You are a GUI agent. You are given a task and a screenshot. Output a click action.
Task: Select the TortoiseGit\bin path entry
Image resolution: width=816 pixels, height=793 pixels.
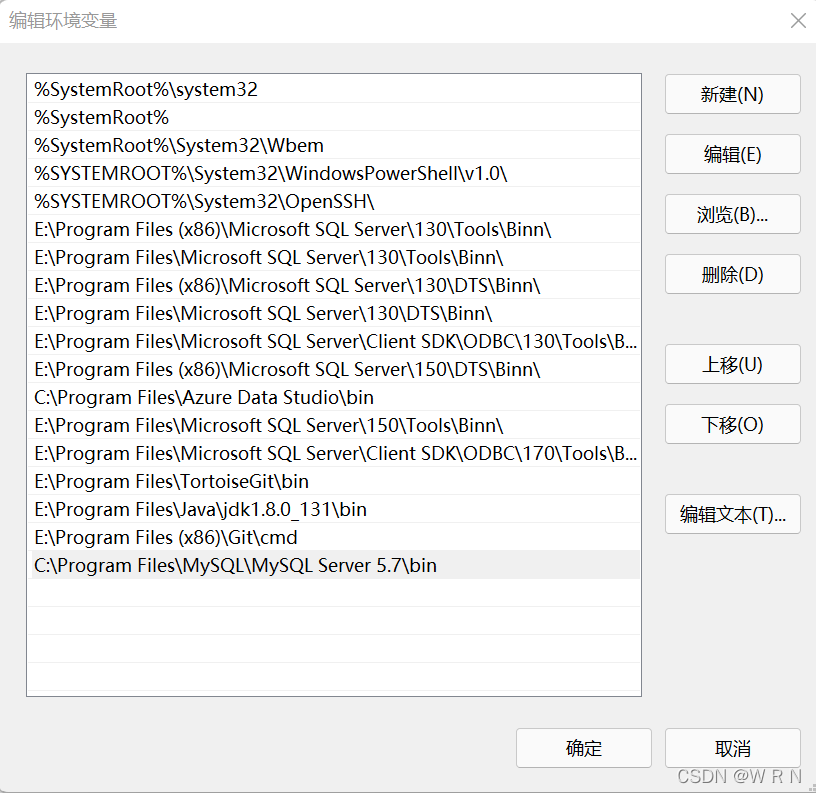click(x=334, y=481)
